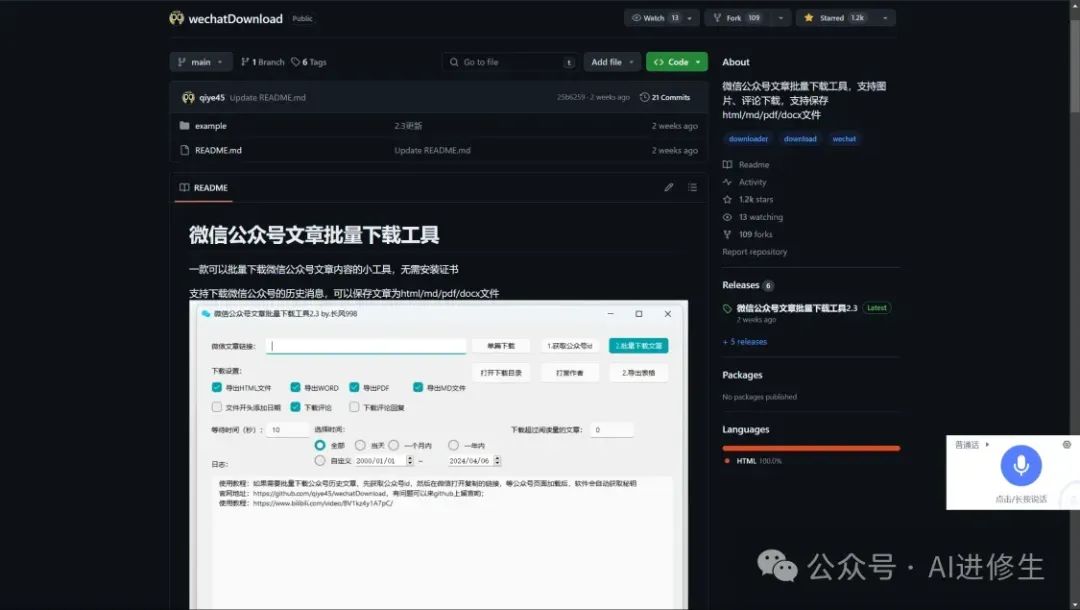This screenshot has width=1080, height=610.
Task: Click the README.md file icon
Action: [184, 150]
